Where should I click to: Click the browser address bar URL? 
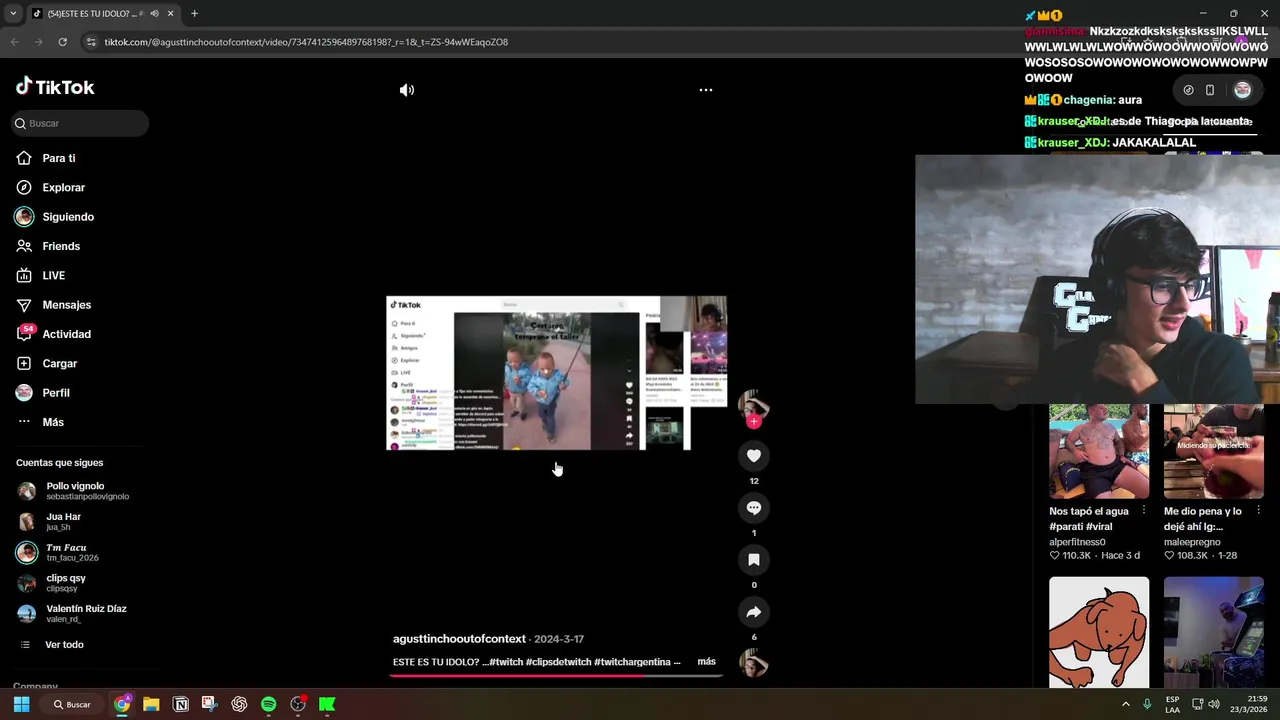tap(306, 42)
